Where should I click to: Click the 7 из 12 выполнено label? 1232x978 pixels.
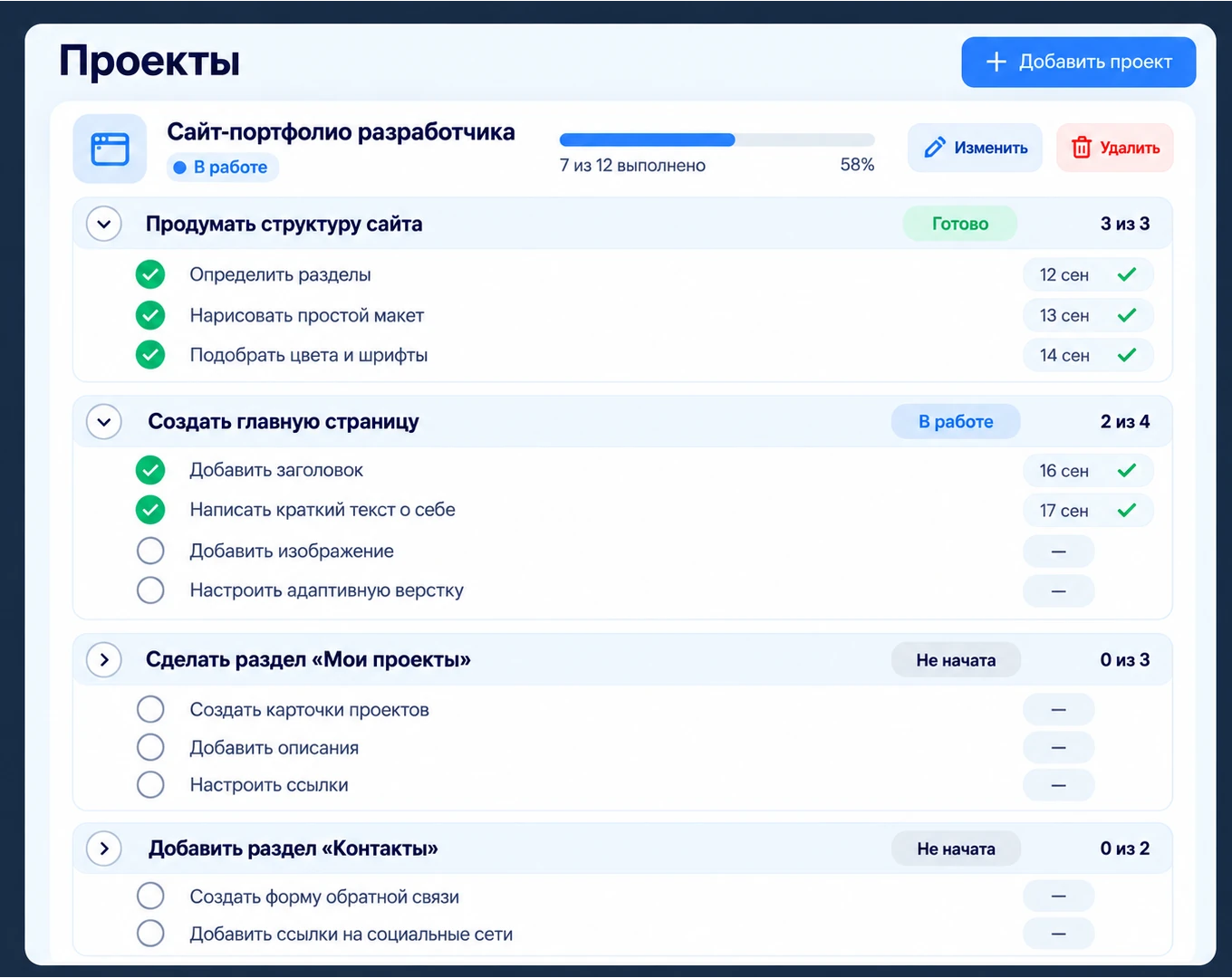tap(632, 165)
